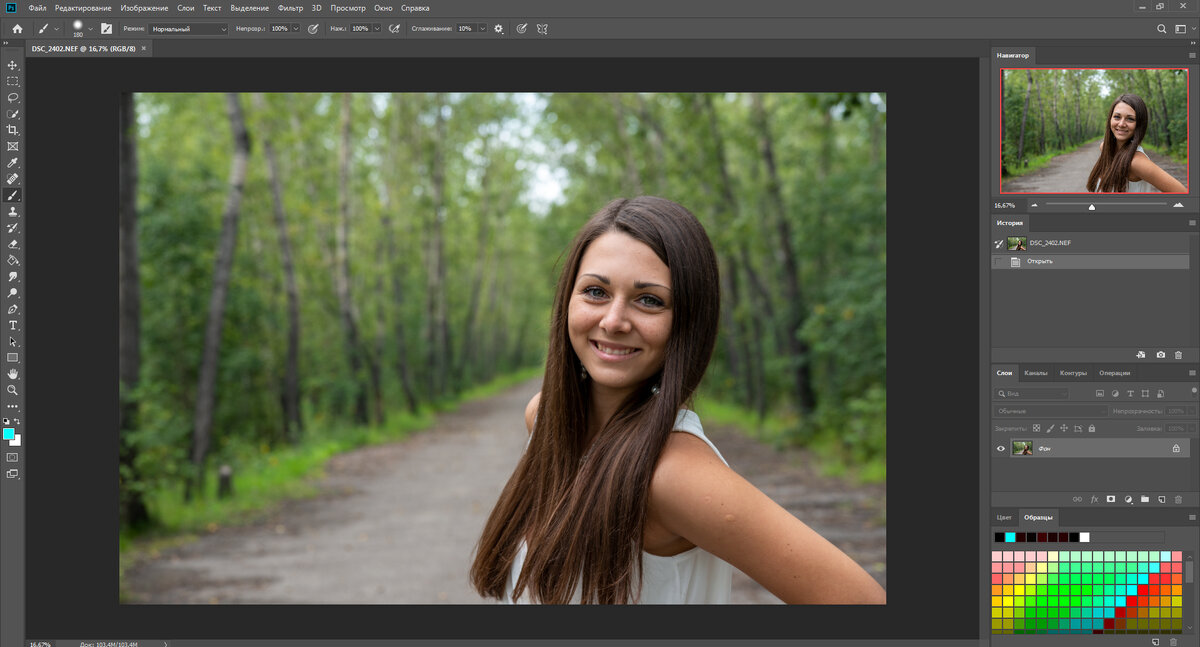
Task: Go to the Home screen icon
Action: 17,29
